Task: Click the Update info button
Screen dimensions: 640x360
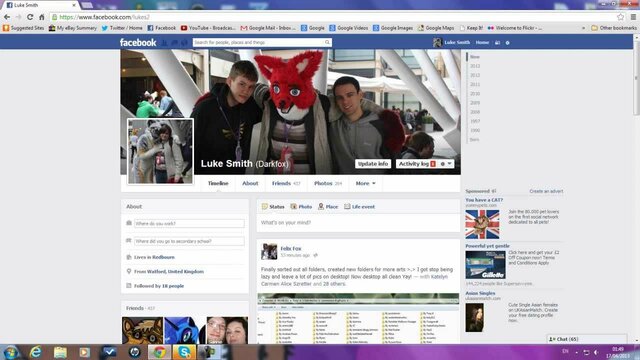Action: click(373, 164)
